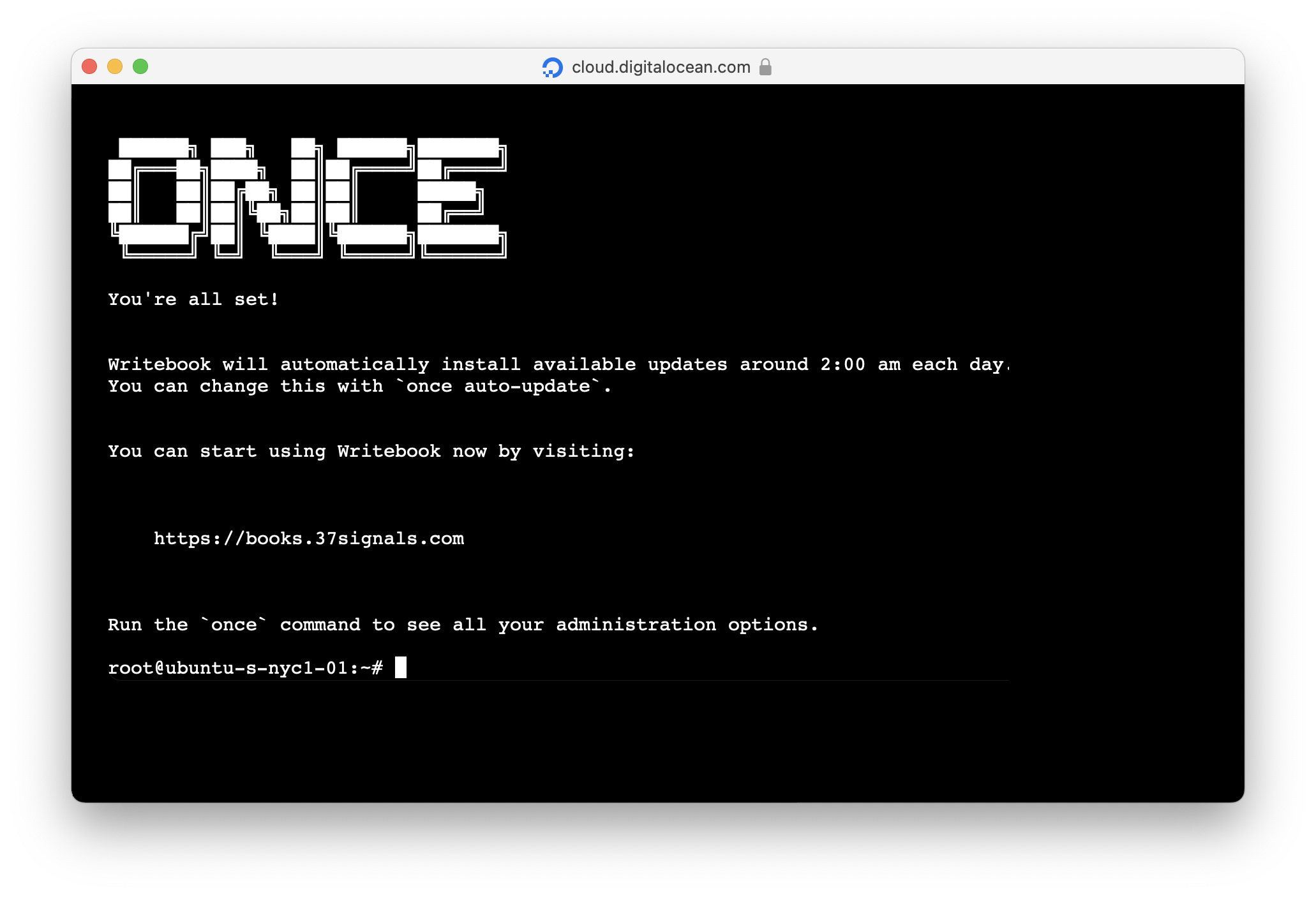Click the red close window button
The image size is (1316, 897).
click(x=89, y=66)
